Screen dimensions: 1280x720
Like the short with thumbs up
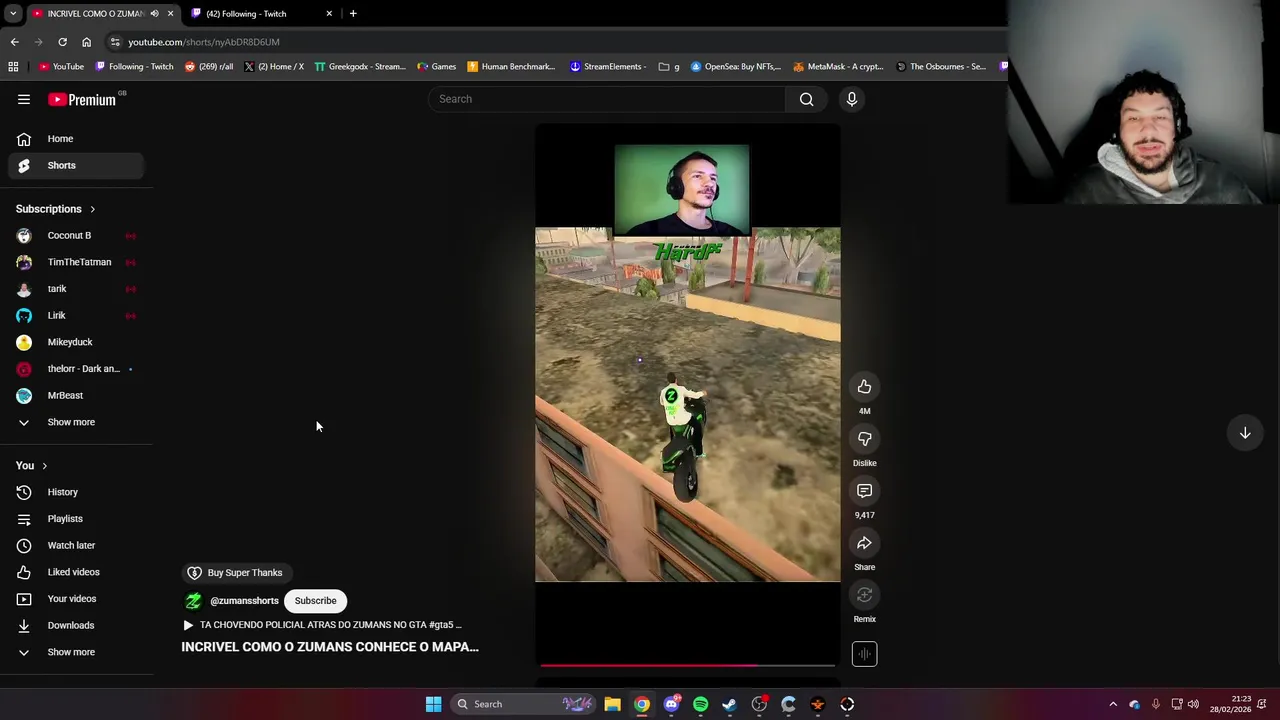point(864,387)
